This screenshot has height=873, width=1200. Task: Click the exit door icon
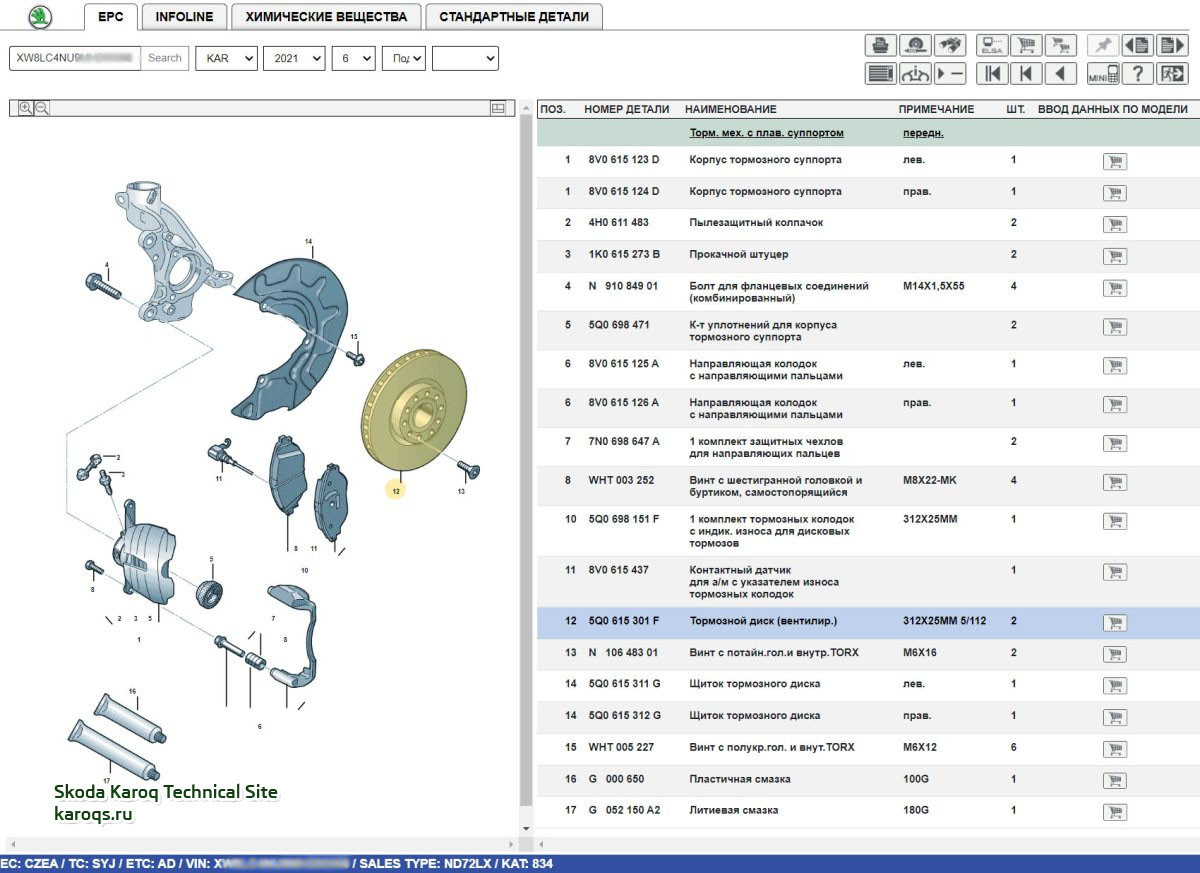[1171, 74]
